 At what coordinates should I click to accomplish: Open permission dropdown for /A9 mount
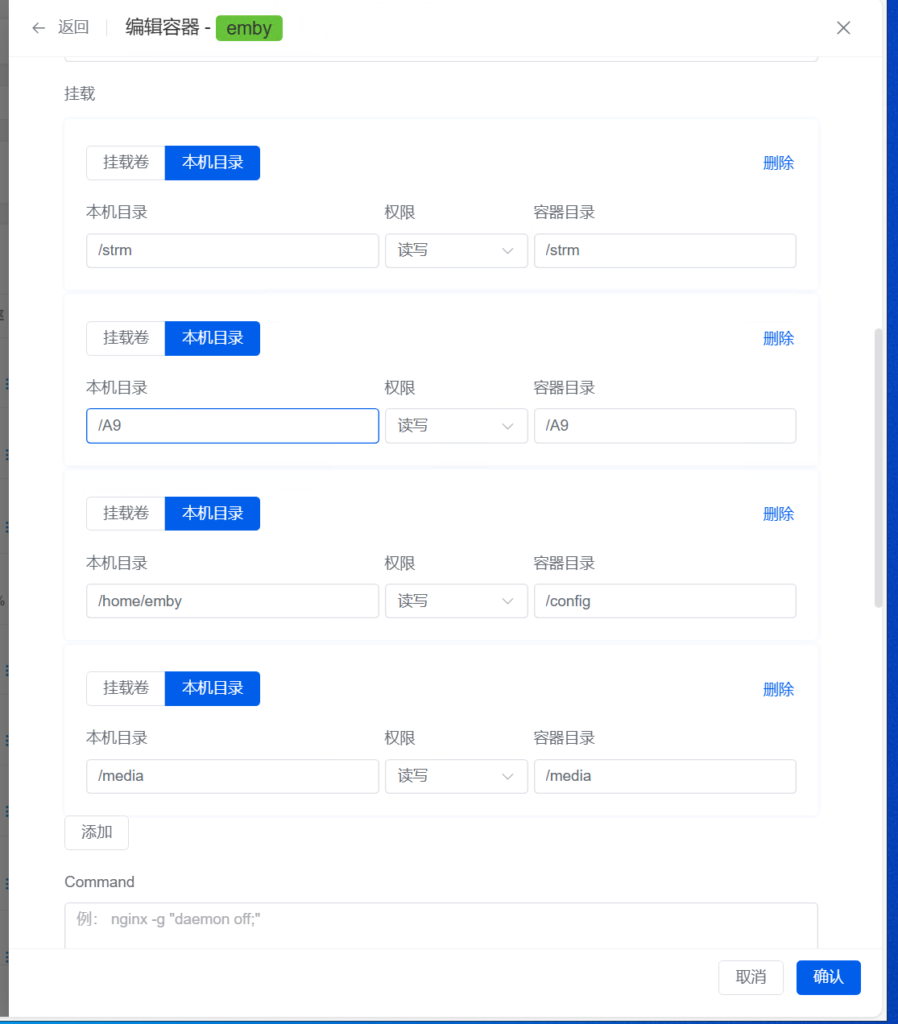point(456,426)
